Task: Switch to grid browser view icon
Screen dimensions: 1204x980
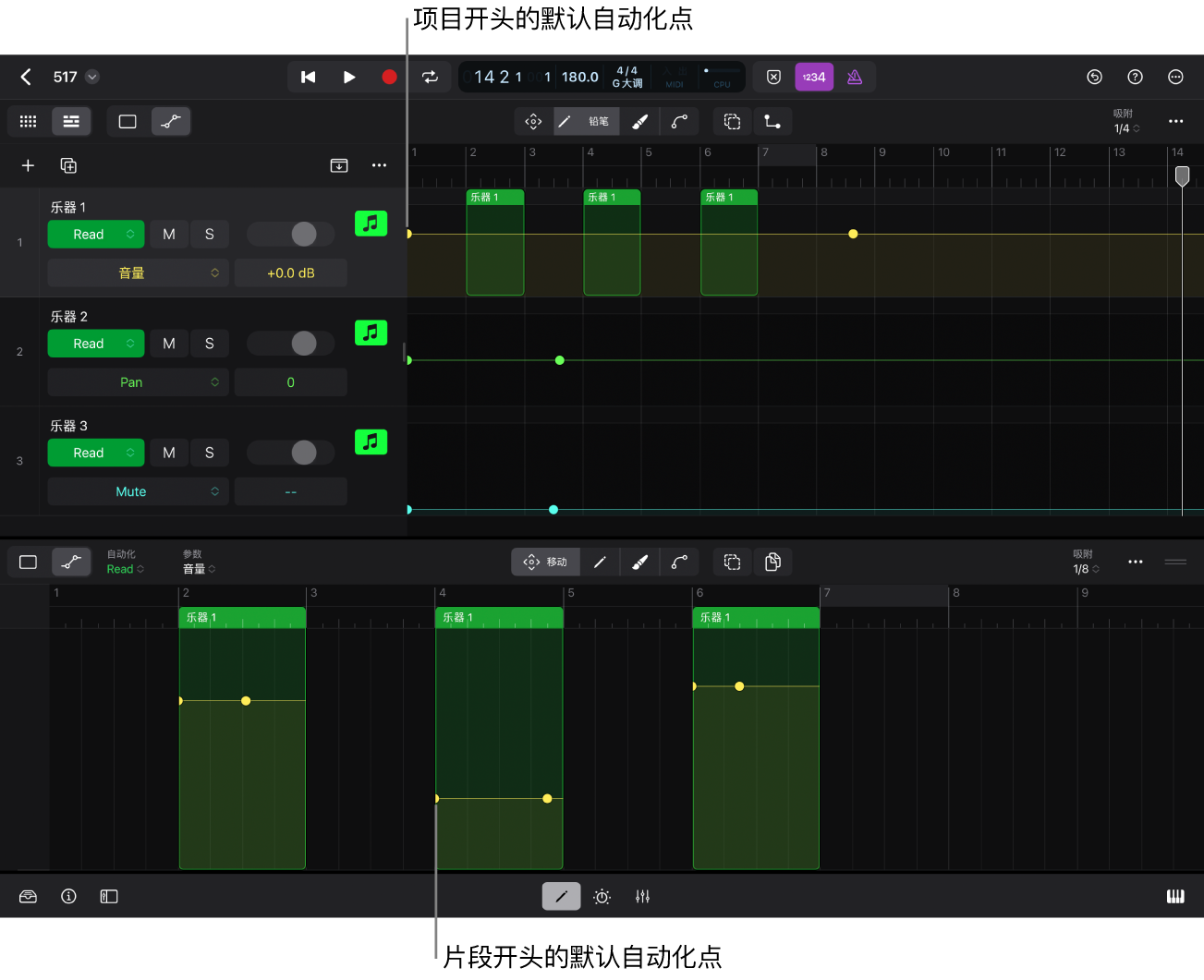Action: click(28, 121)
